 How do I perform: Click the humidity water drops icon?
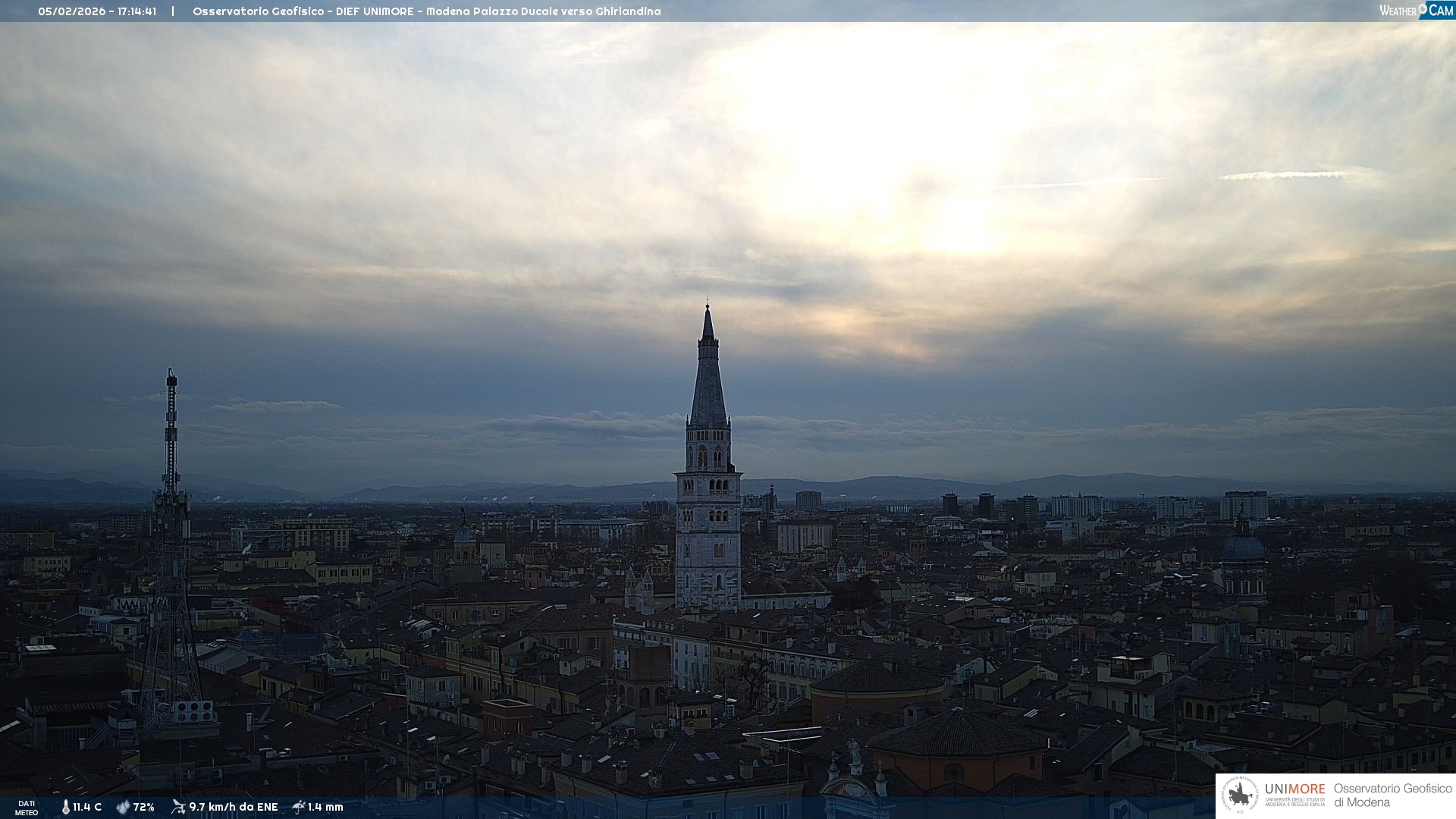coord(123,807)
